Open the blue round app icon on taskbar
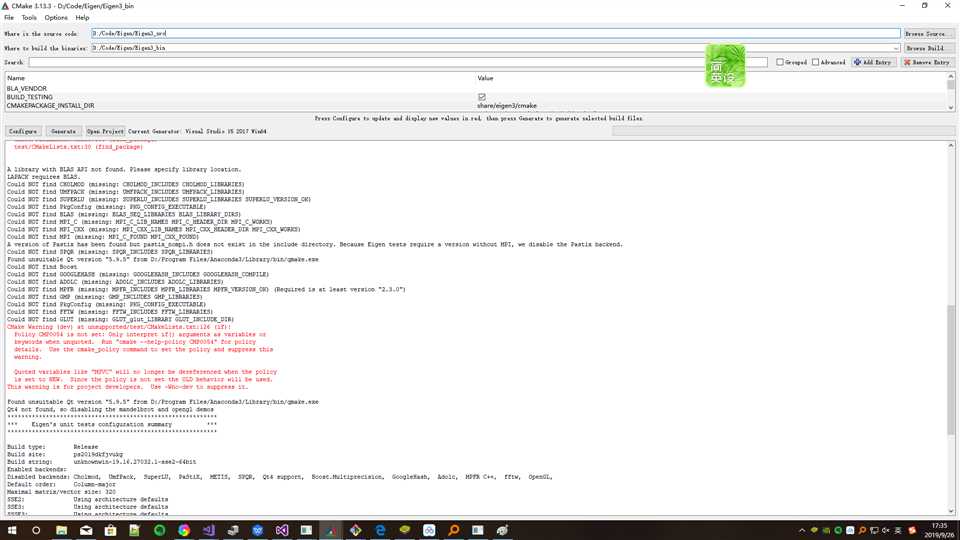This screenshot has width=960, height=540. click(x=257, y=530)
